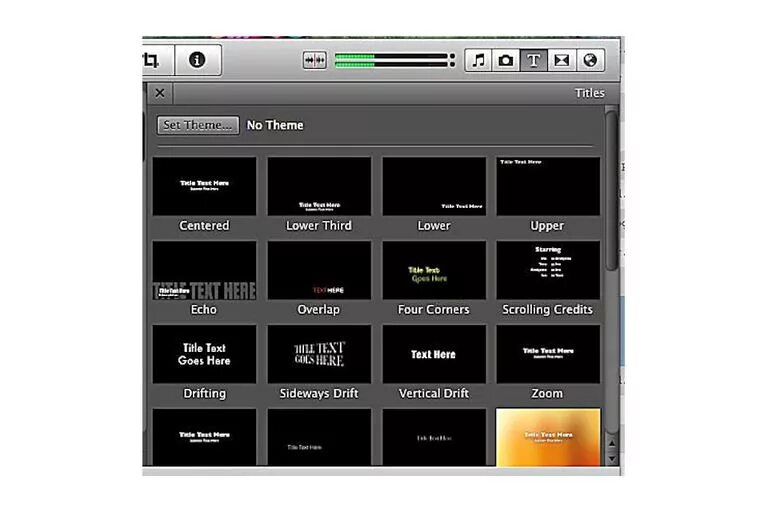Click the titles list scrollbar thumb
Screen dimensions: 768x512
611,191
